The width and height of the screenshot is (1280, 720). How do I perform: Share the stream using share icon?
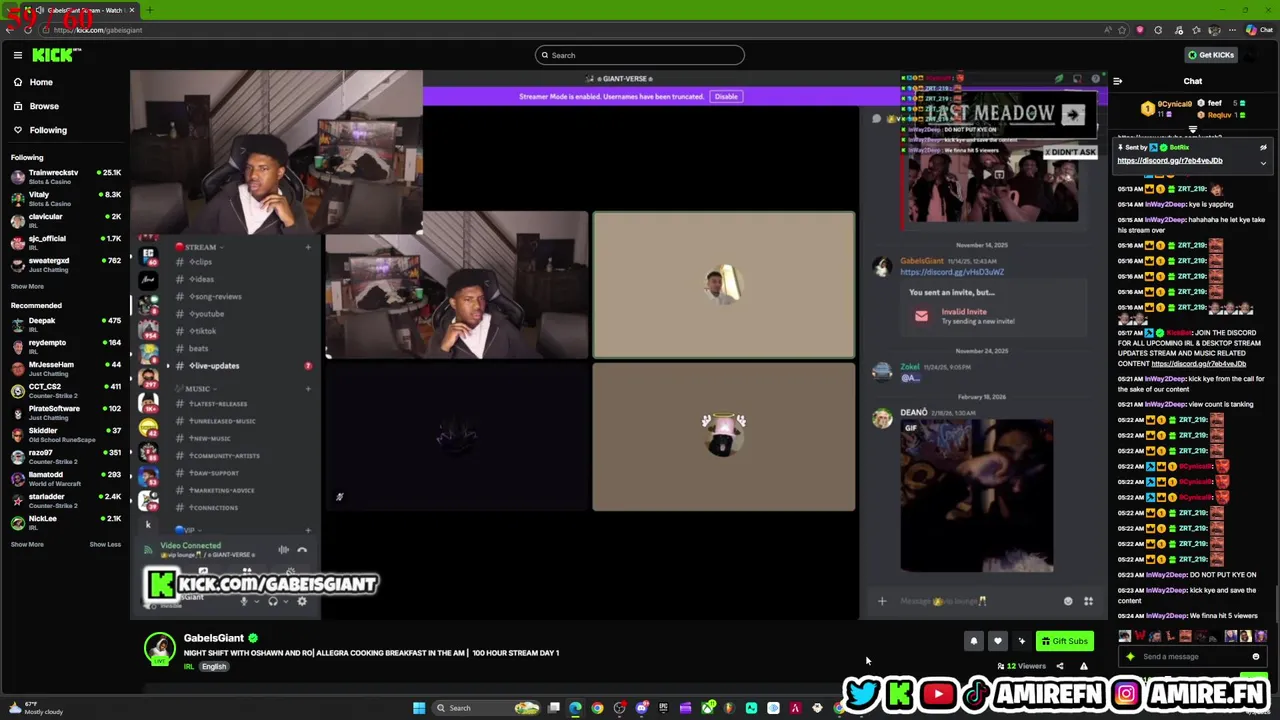[x=1060, y=666]
